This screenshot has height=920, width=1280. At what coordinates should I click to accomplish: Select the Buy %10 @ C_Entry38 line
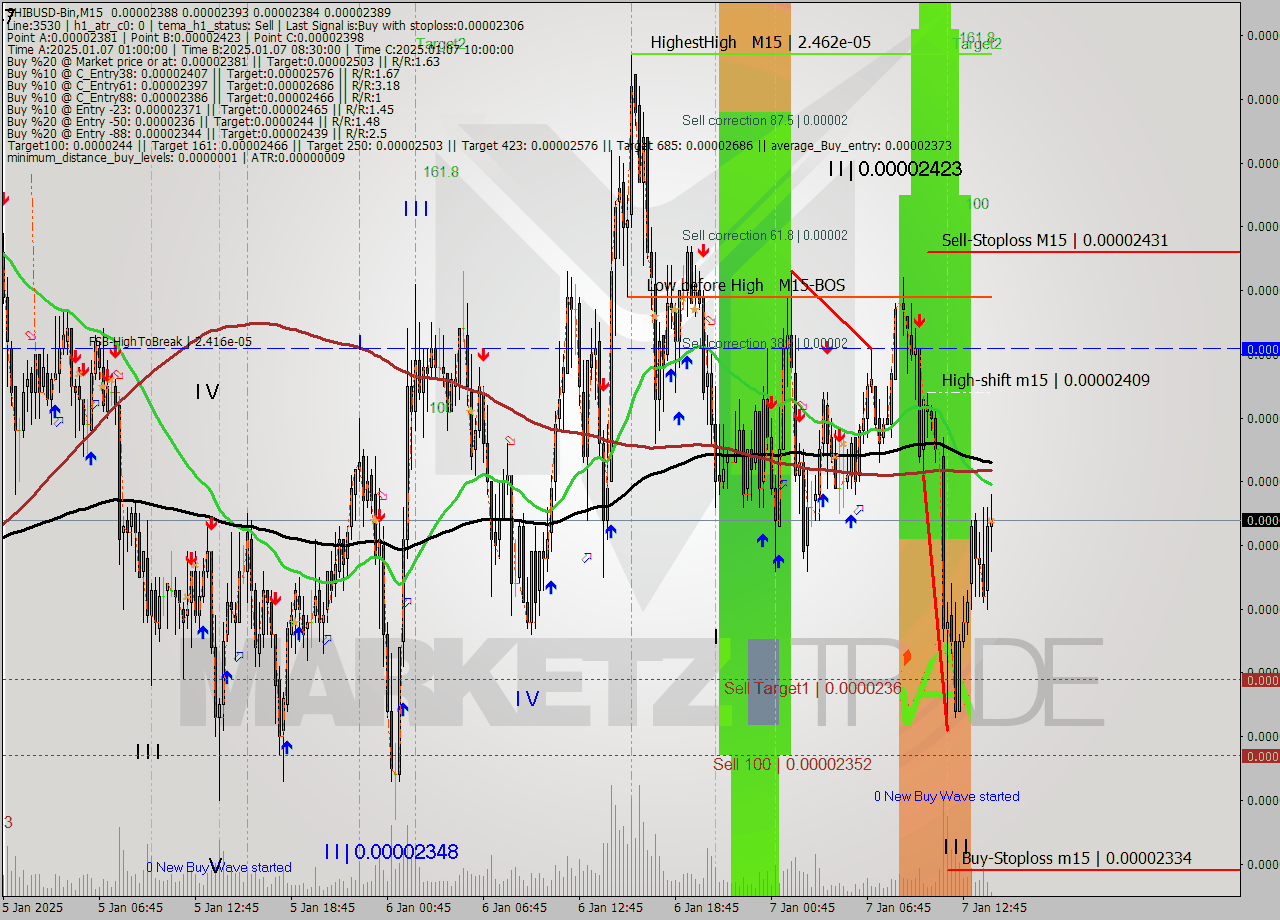[203, 73]
